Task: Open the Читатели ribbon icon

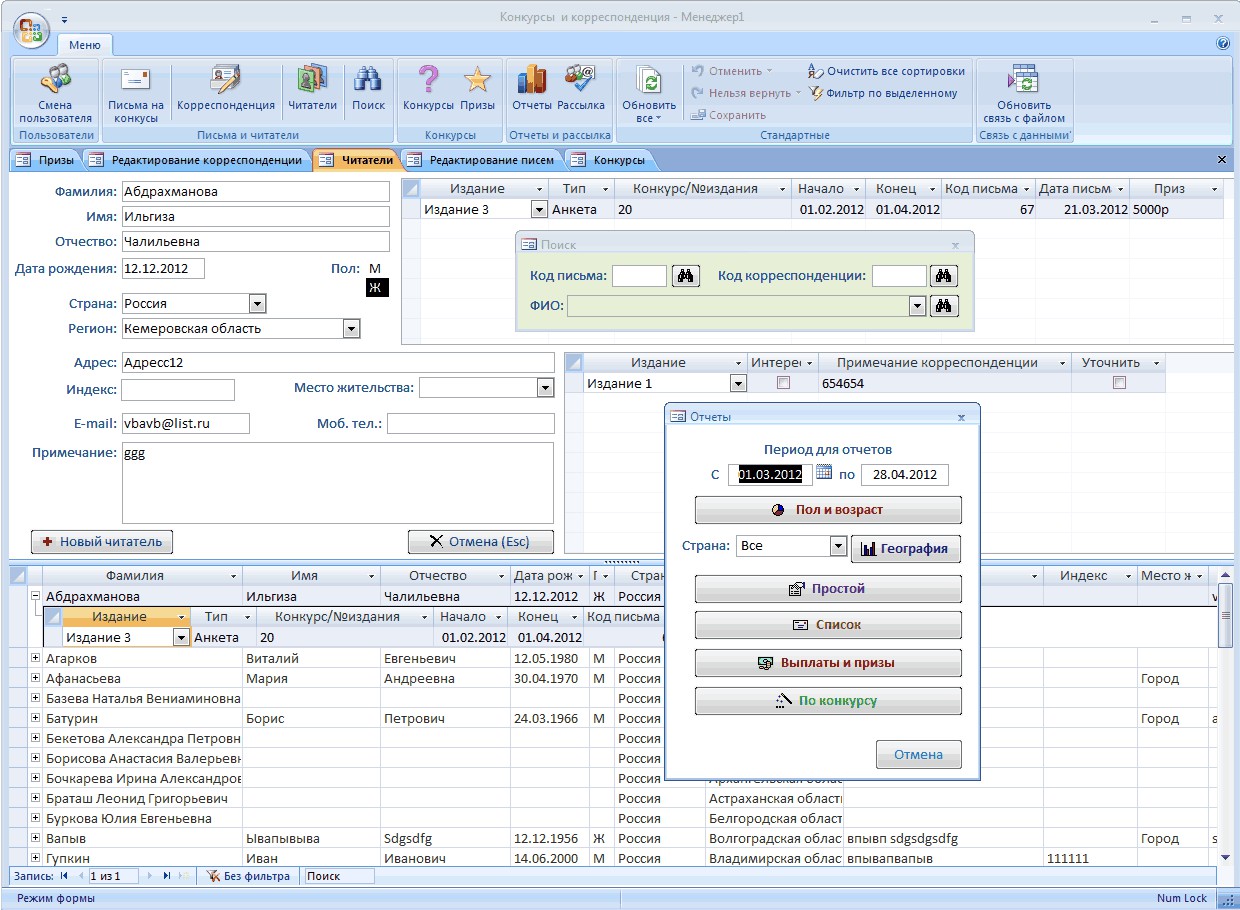Action: coord(312,89)
